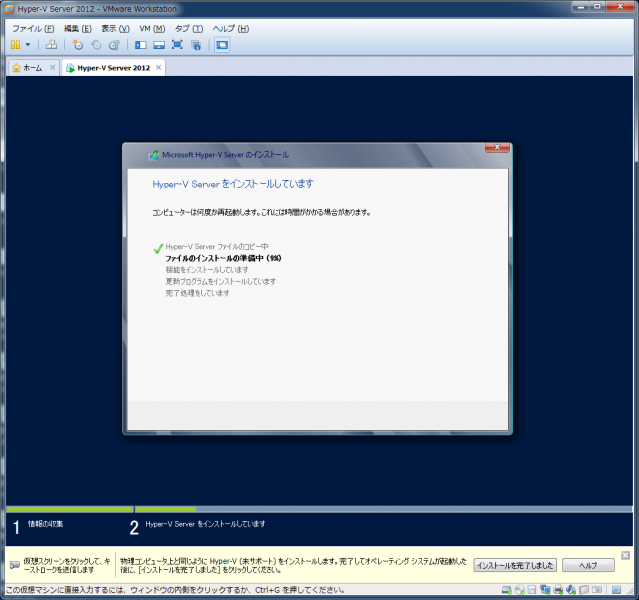Open the 表示 (V) menu
The height and width of the screenshot is (600, 639).
pyautogui.click(x=115, y=29)
